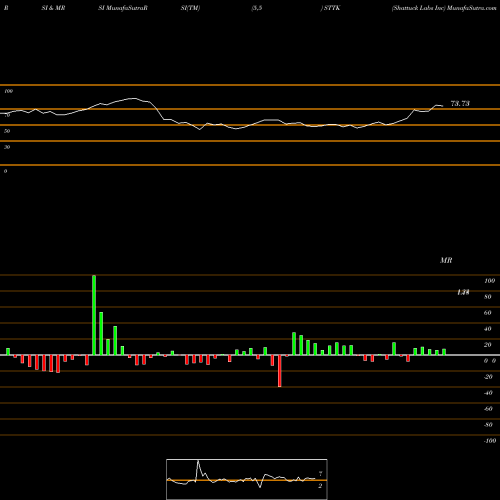This screenshot has height=500, width=500.
Task: Click the RSI axis label 30
Action: click(x=7, y=147)
